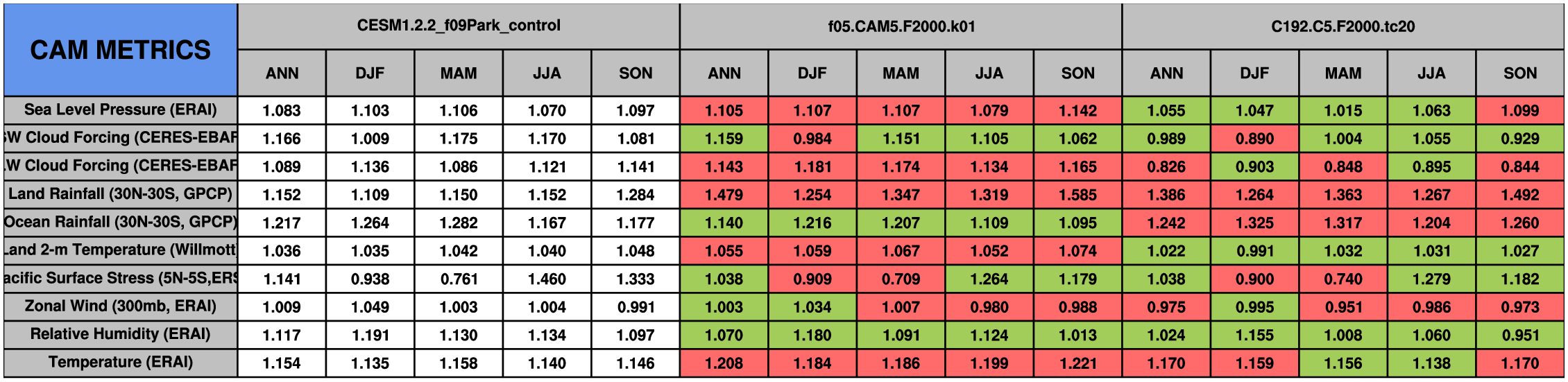Image resolution: width=1568 pixels, height=382 pixels.
Task: Select the Zonal Wind (300mb, ERAI) row label
Action: pos(120,306)
